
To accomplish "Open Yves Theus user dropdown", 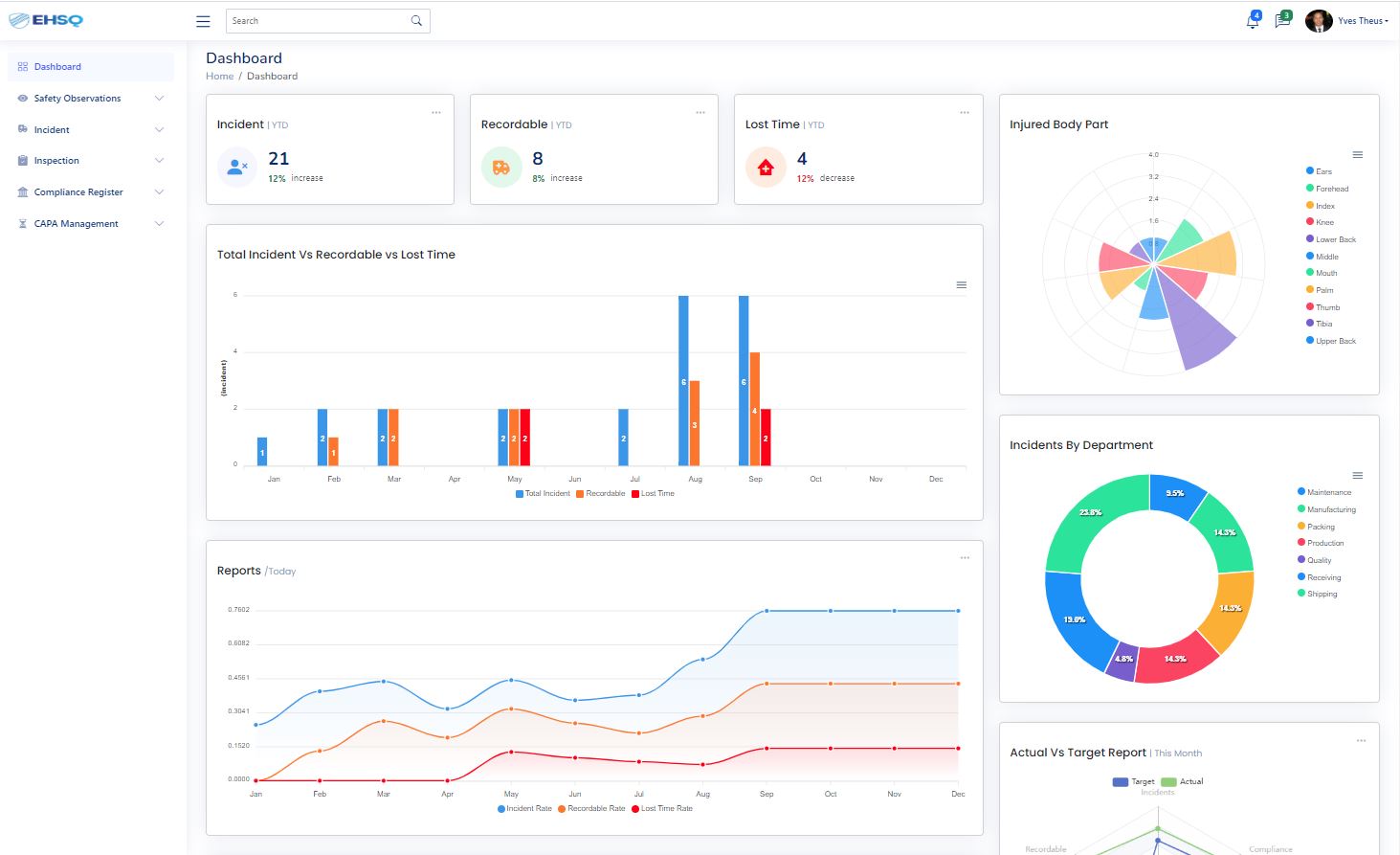I will pos(1361,21).
